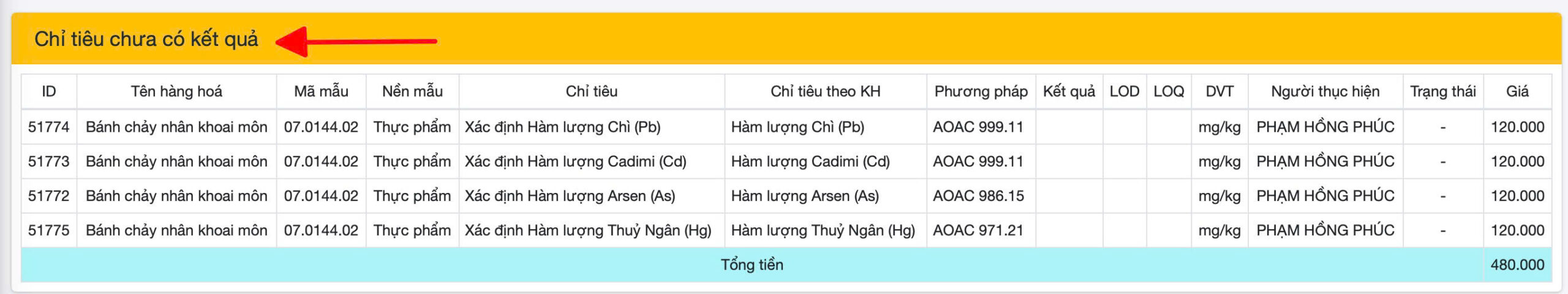
Task: Click the empty Kết quả cell for Chì (Pb)
Action: tap(1069, 127)
